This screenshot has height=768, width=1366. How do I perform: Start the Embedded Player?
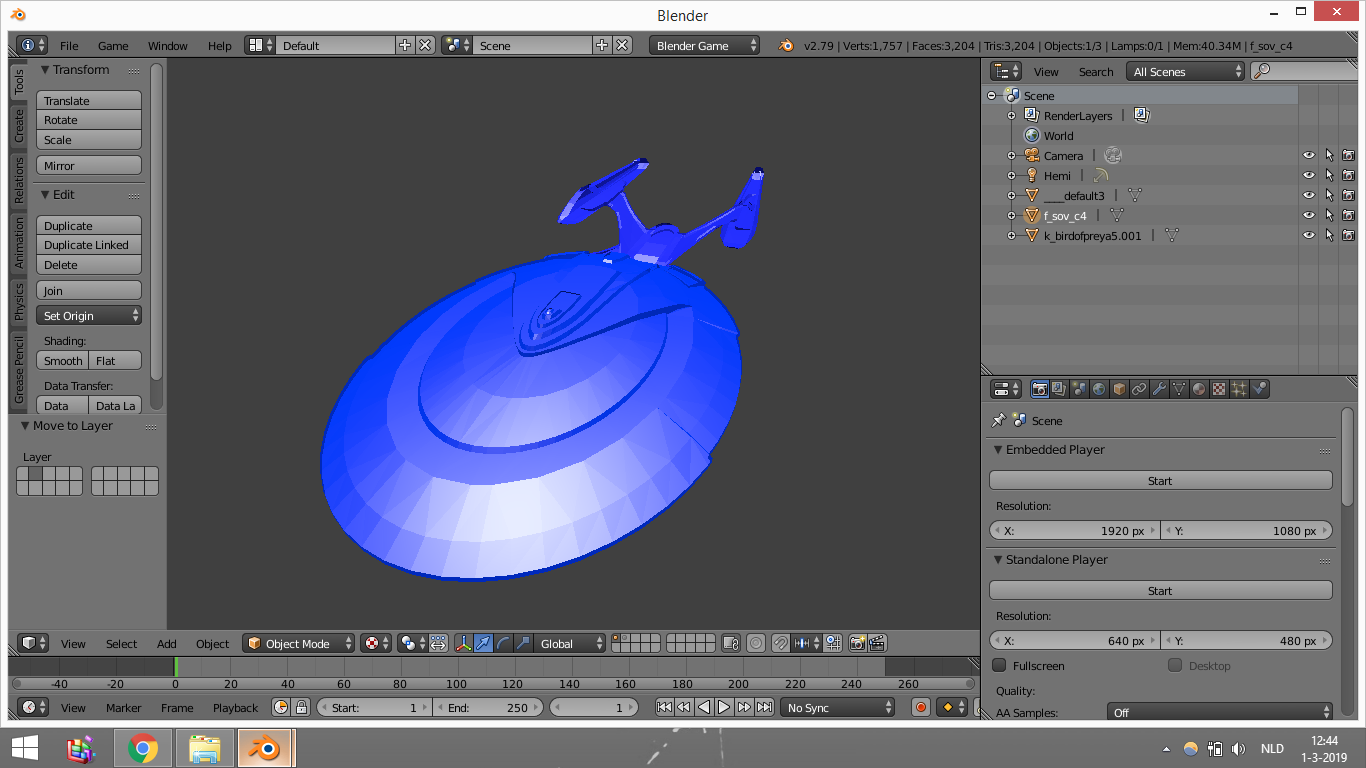(1160, 480)
